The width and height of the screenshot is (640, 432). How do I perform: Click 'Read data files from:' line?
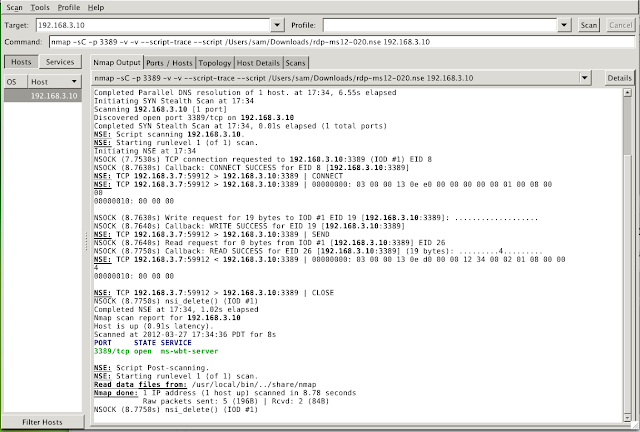point(205,384)
